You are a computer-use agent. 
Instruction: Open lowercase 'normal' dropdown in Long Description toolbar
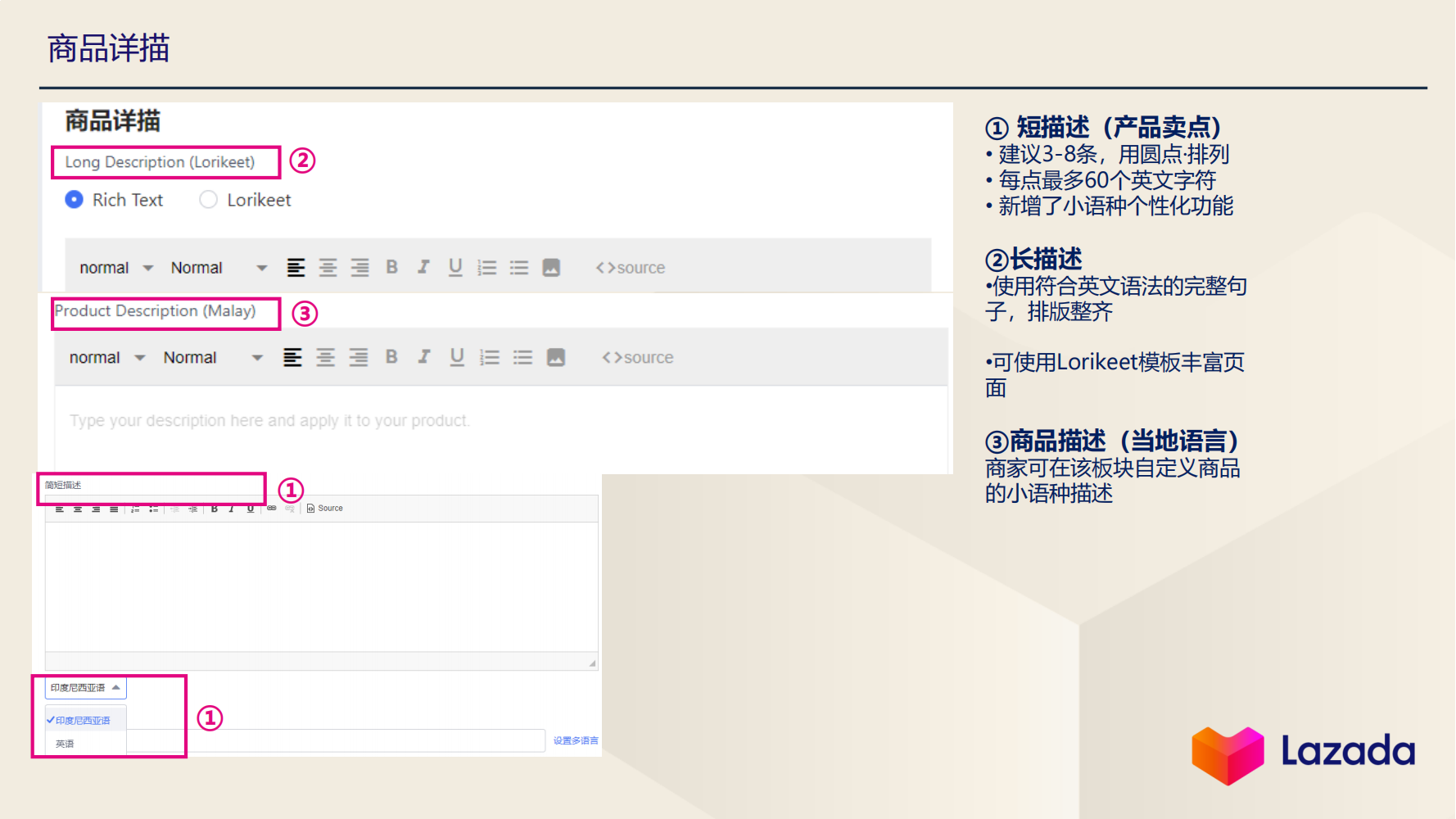tap(116, 268)
